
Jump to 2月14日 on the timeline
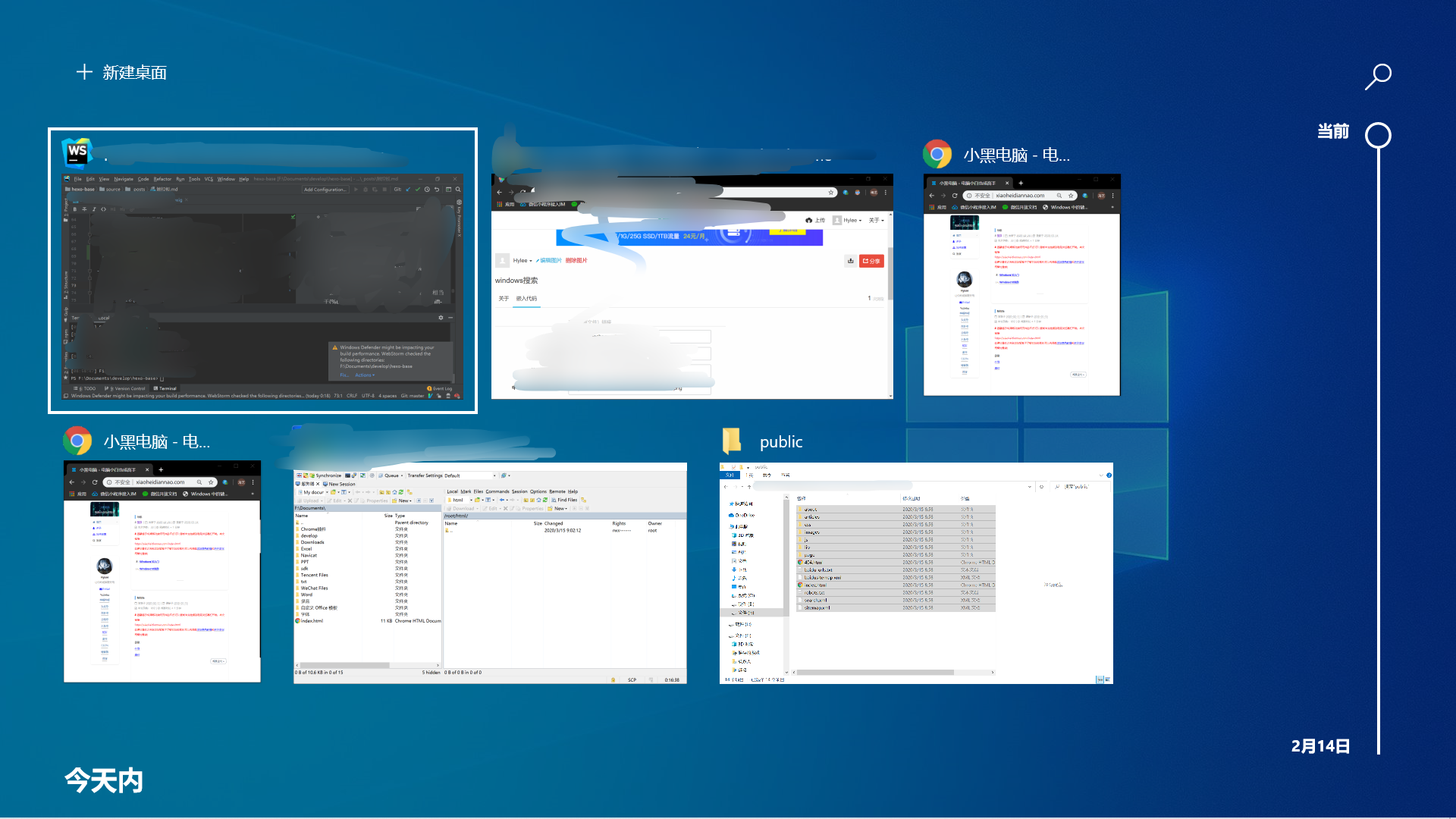click(x=1320, y=746)
